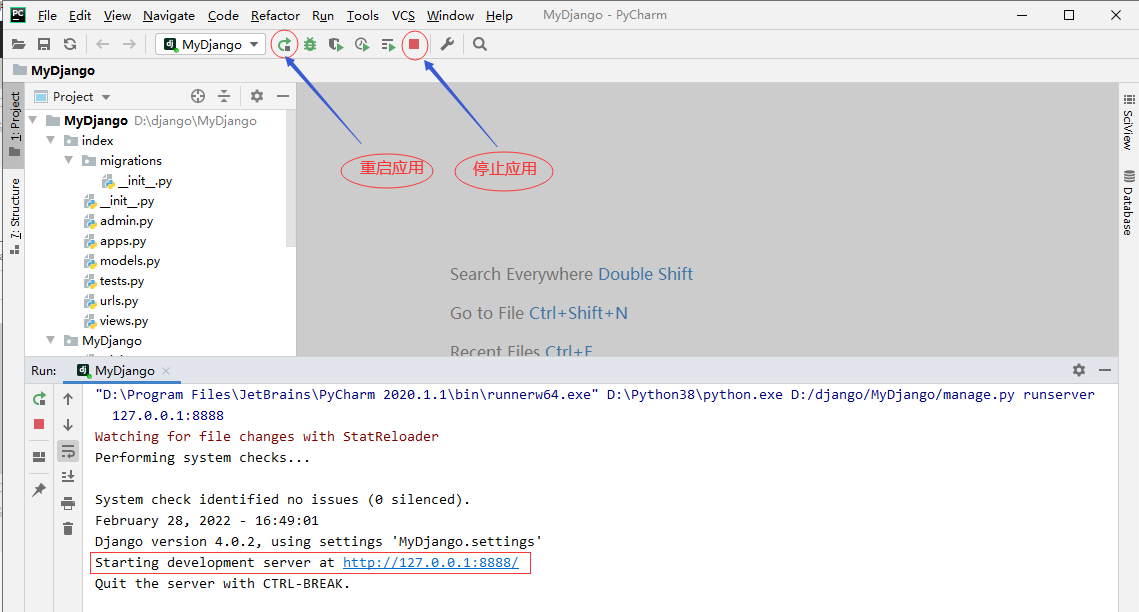Collapse the index folder

(51, 140)
